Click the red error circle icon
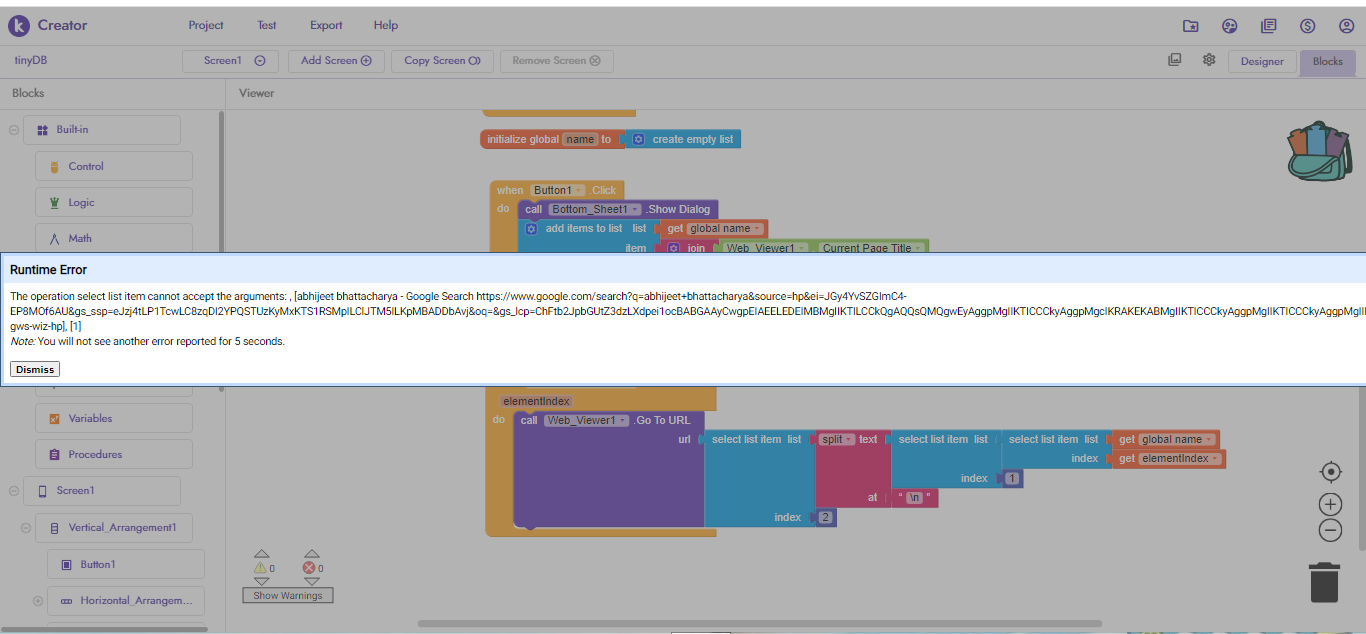1366x634 pixels. click(x=309, y=567)
